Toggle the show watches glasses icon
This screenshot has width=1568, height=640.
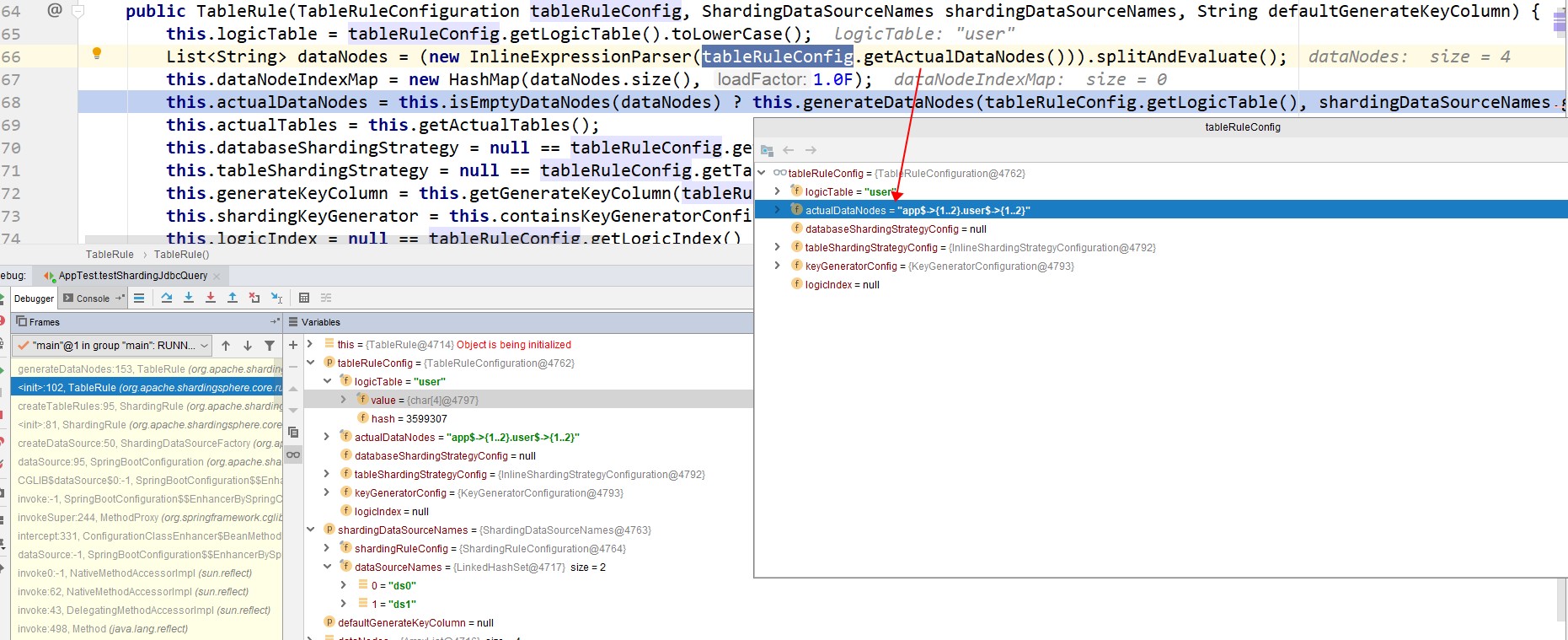[293, 454]
